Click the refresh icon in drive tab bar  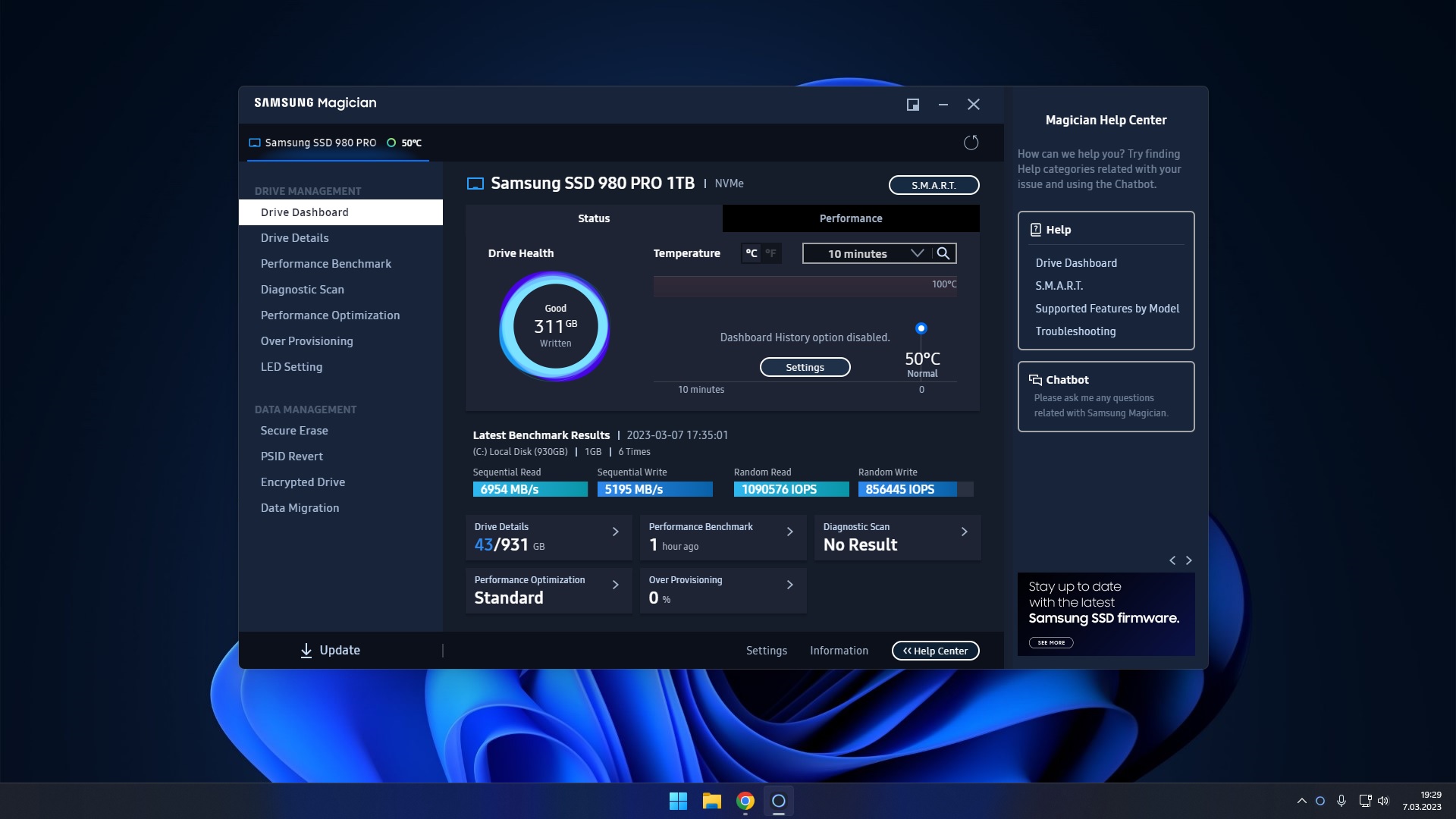[x=971, y=143]
